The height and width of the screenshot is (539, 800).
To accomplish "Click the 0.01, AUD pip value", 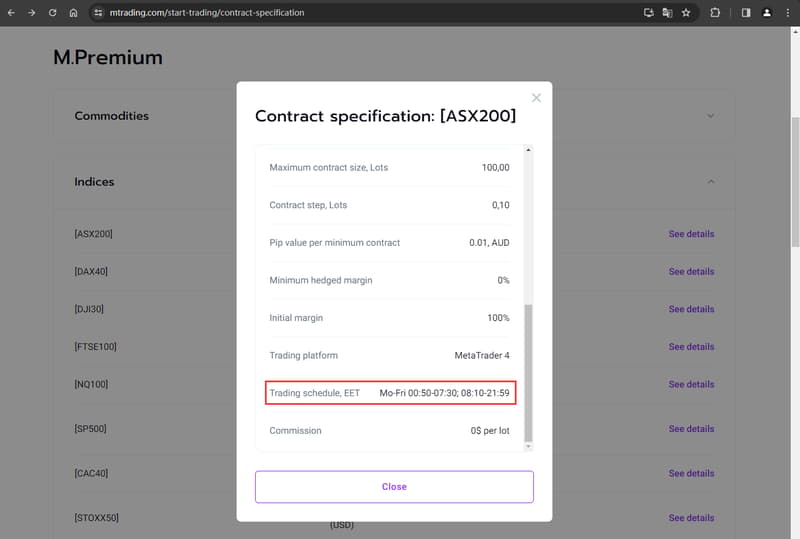I will 489,243.
